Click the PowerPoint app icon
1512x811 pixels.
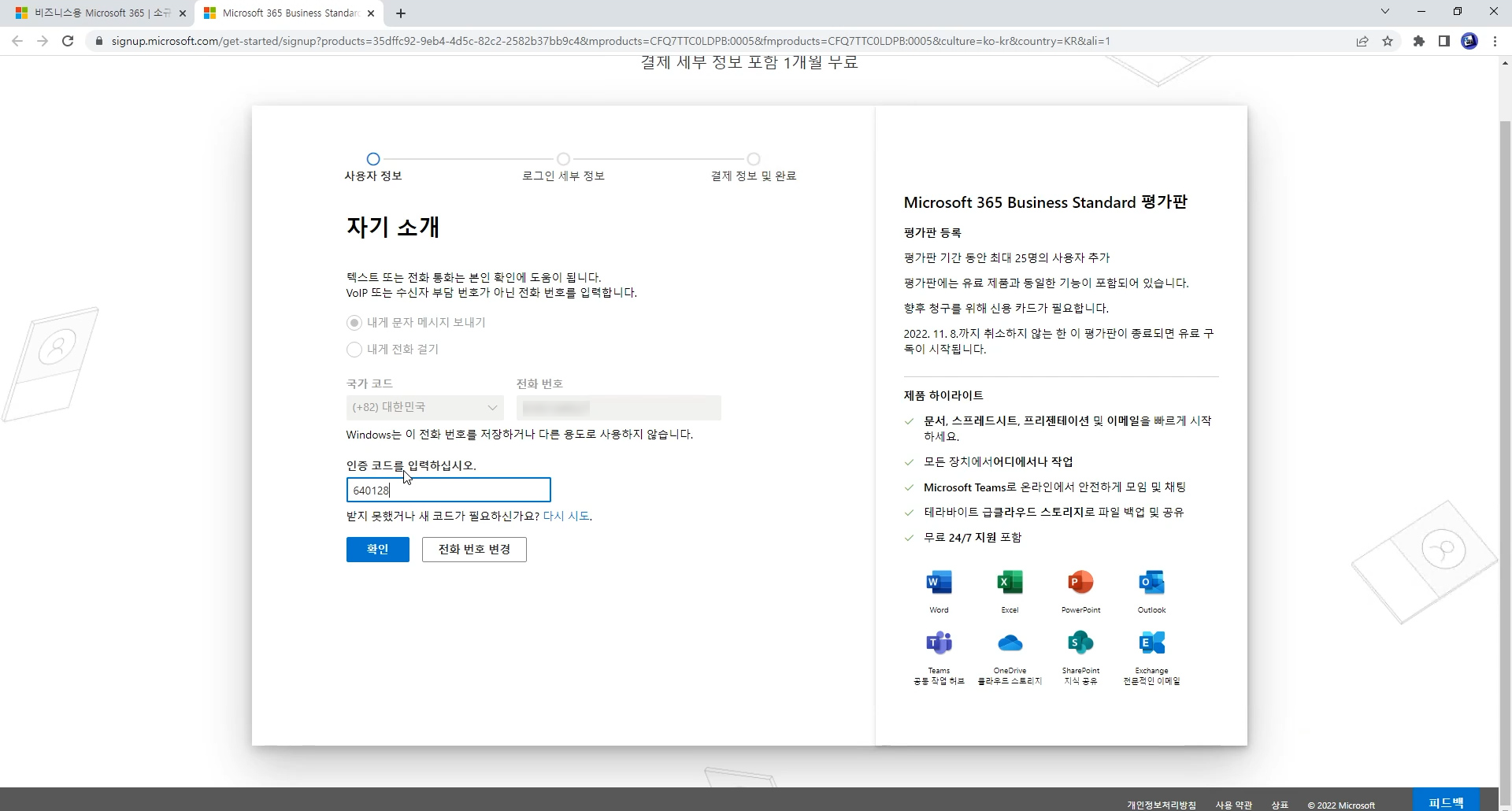click(x=1080, y=582)
